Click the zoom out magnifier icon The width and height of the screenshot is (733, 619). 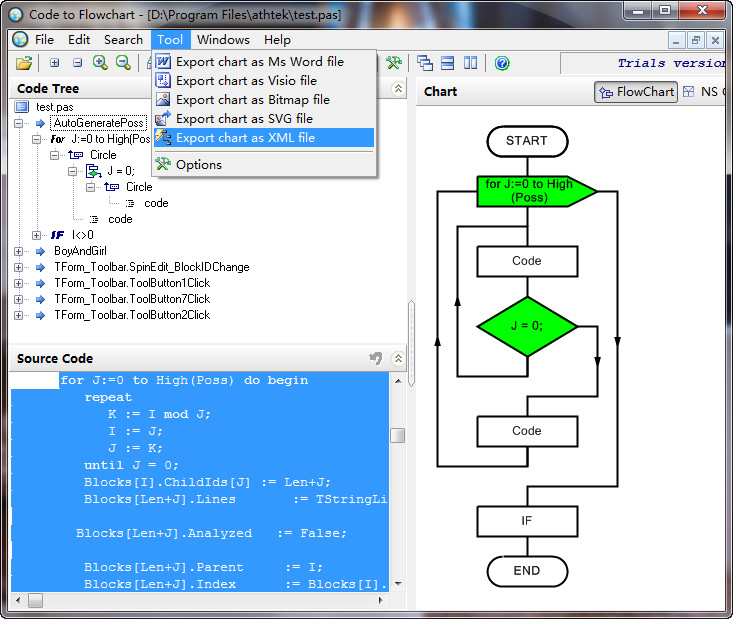[123, 62]
